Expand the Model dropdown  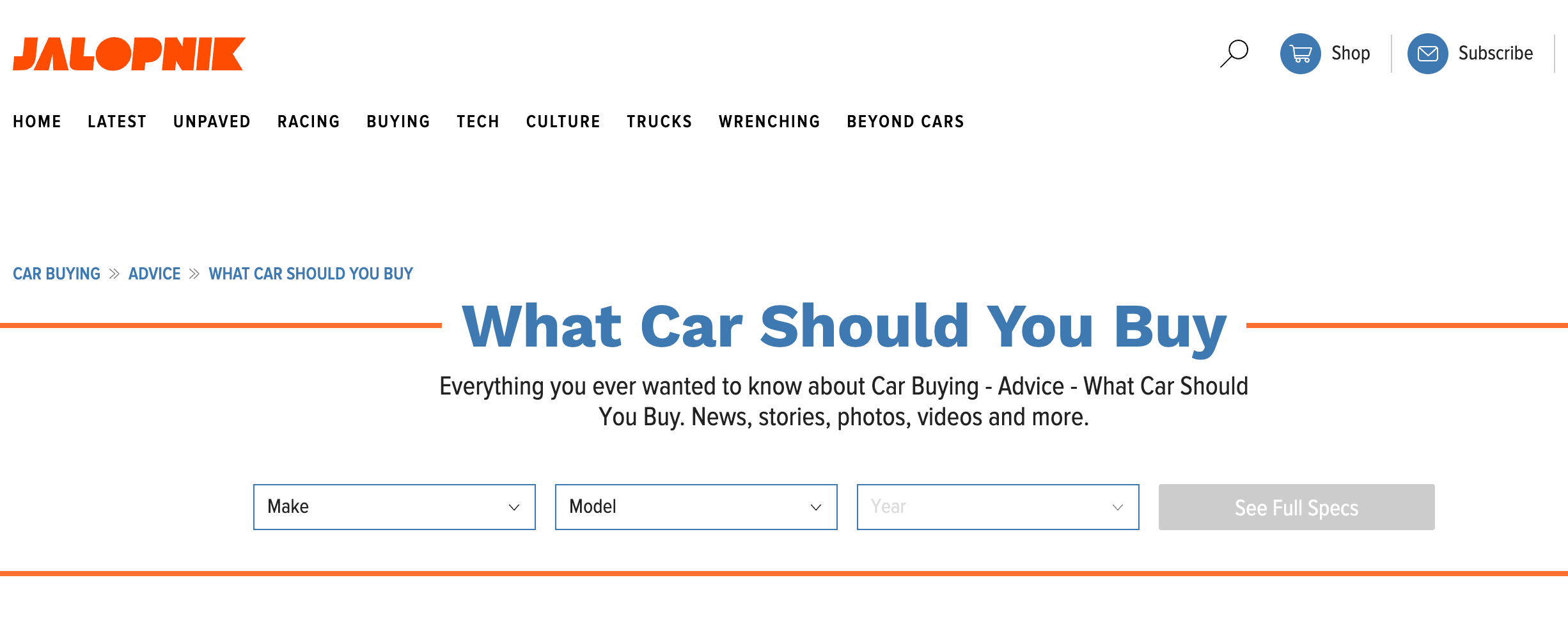point(696,507)
